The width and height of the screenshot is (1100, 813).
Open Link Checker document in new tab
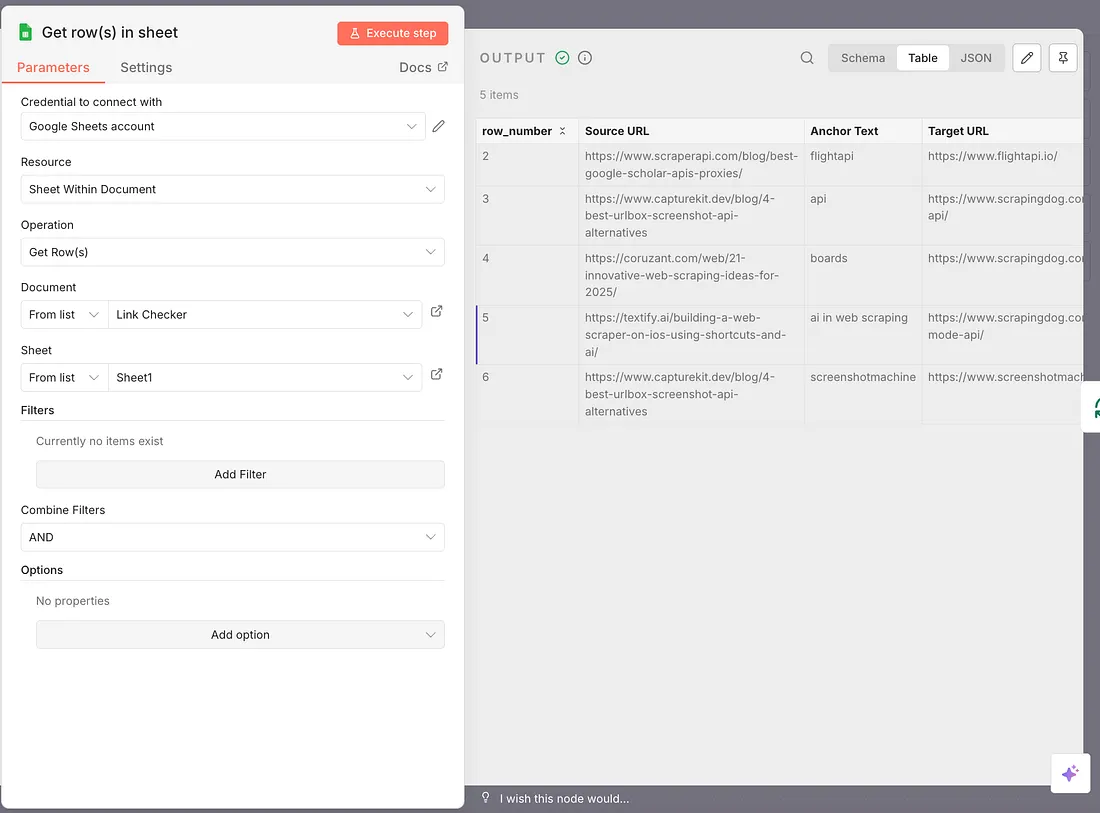437,312
